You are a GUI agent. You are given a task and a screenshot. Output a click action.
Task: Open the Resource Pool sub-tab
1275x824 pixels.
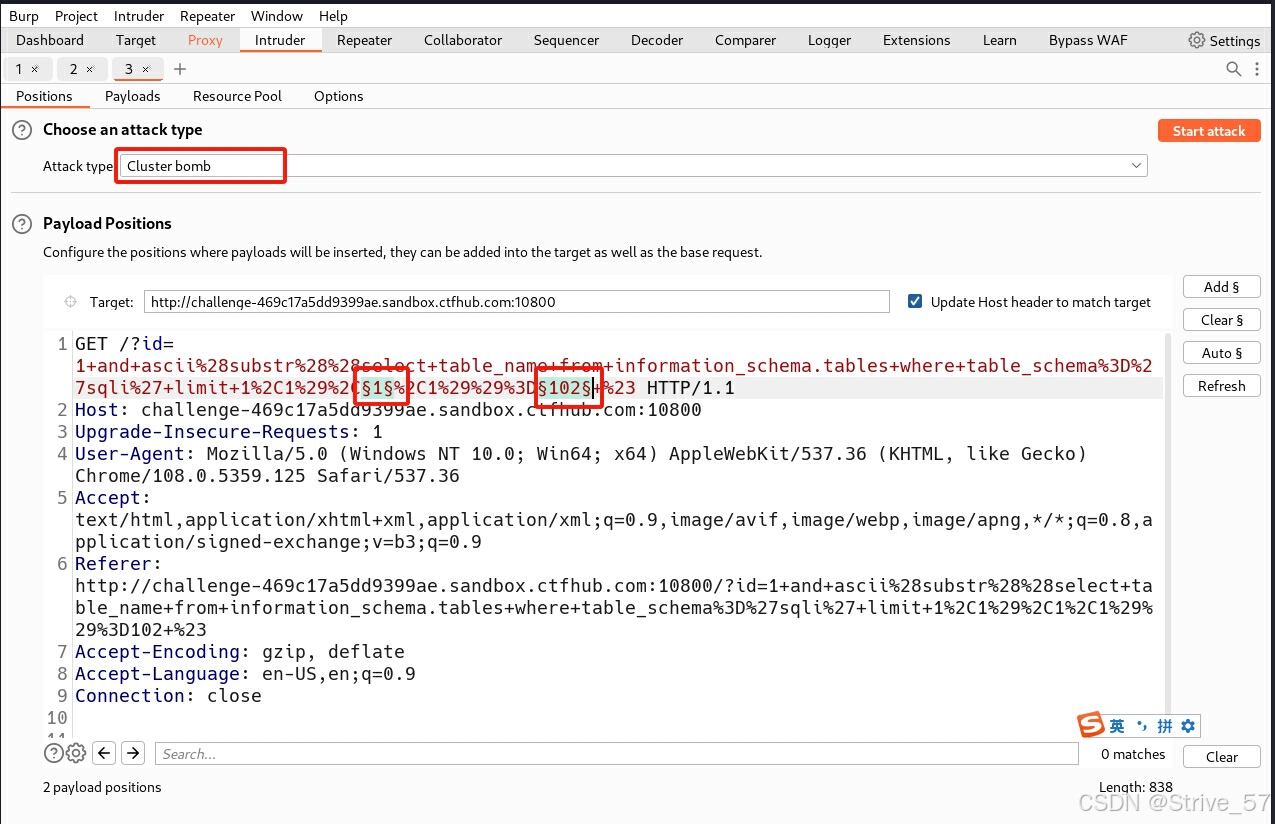click(x=237, y=96)
